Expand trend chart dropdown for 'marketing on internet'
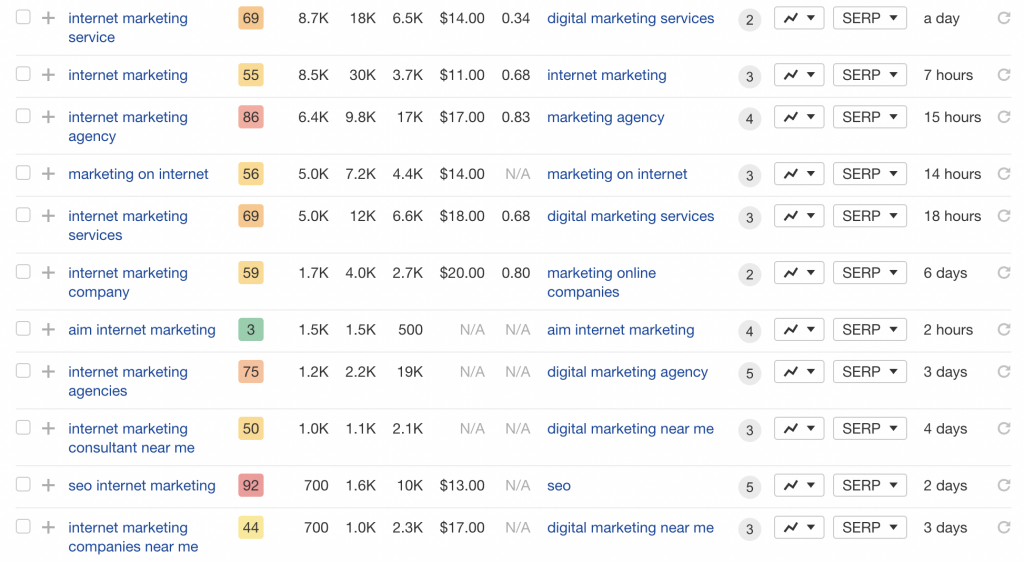This screenshot has height=562, width=1024. pyautogui.click(x=799, y=174)
